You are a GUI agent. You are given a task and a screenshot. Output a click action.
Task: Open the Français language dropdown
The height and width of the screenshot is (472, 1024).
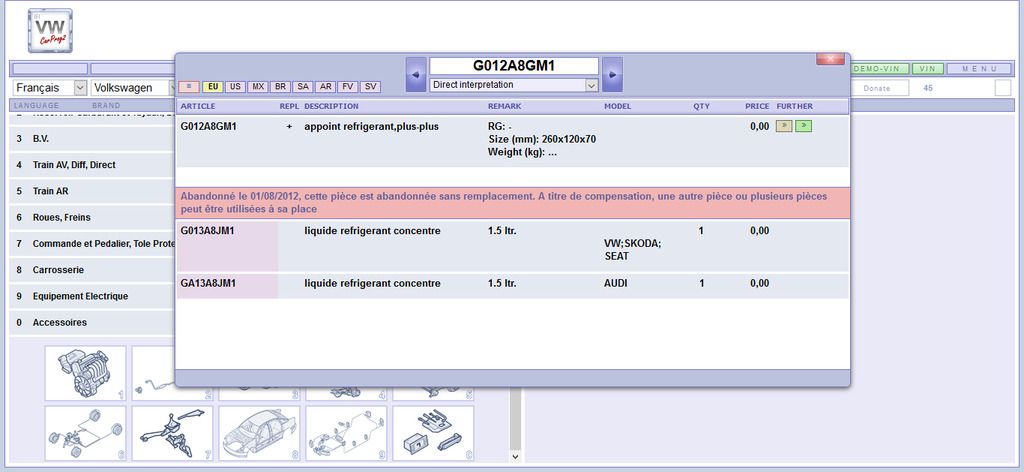[x=50, y=87]
